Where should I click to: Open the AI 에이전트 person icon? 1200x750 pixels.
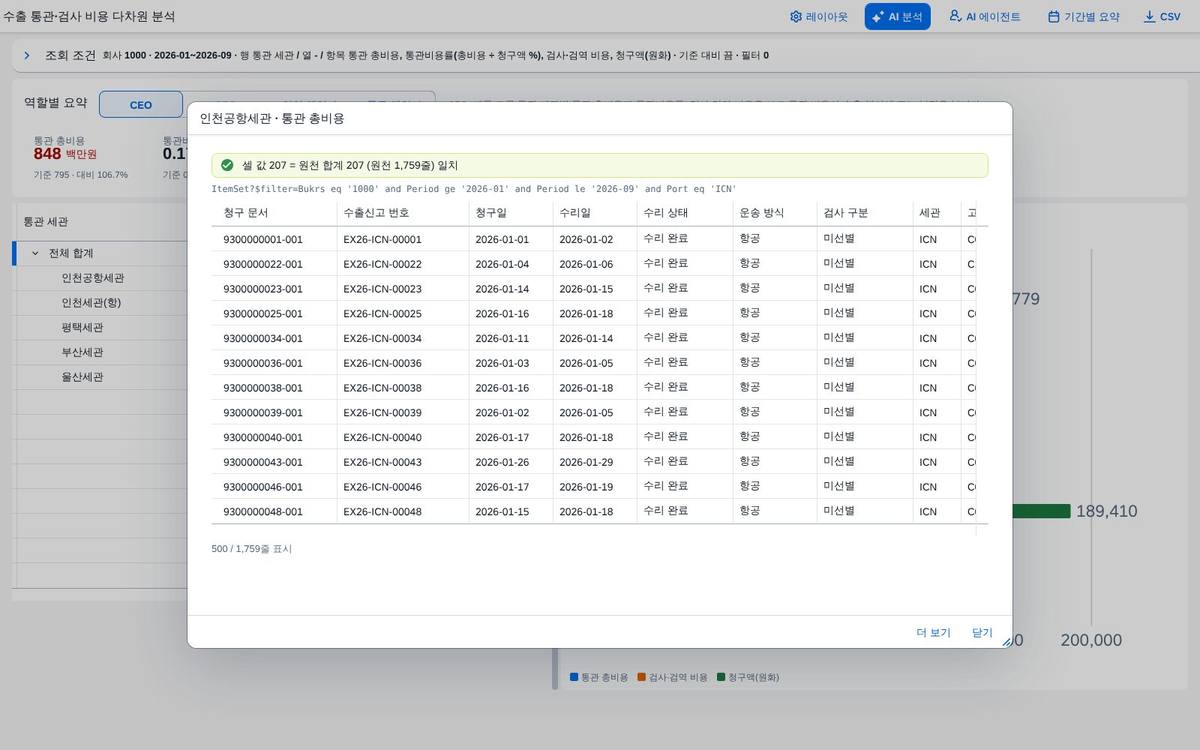955,16
